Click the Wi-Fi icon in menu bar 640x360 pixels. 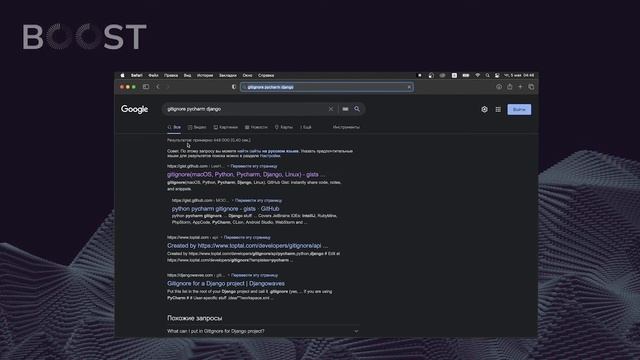477,76
